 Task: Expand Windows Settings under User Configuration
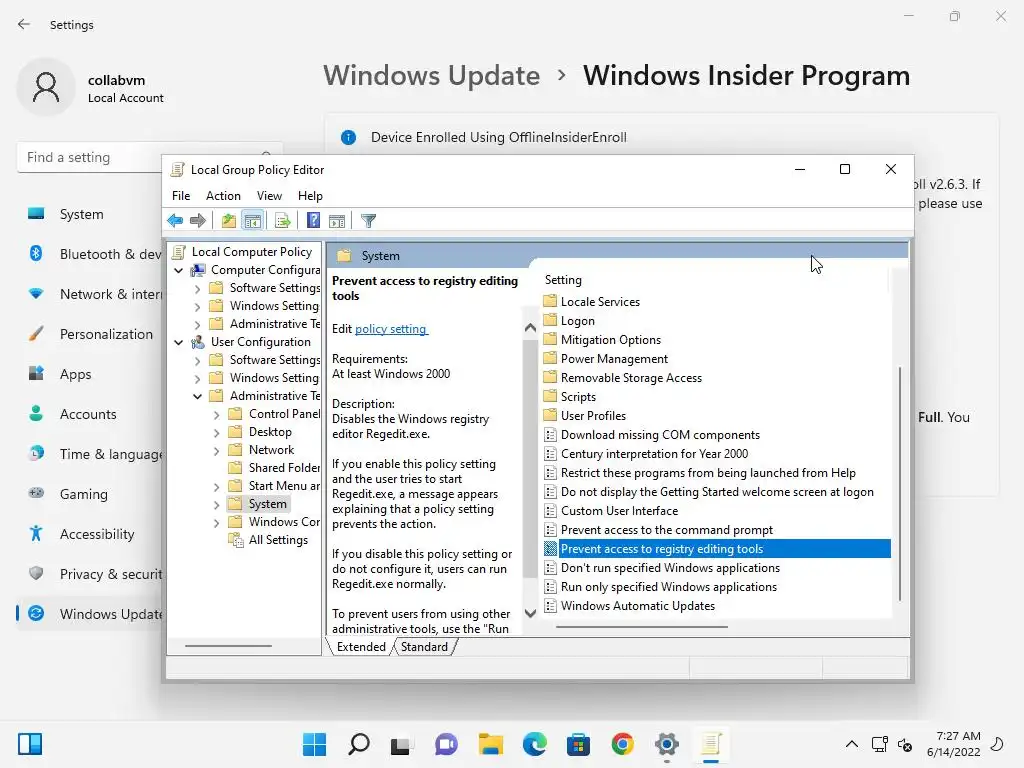pos(197,378)
